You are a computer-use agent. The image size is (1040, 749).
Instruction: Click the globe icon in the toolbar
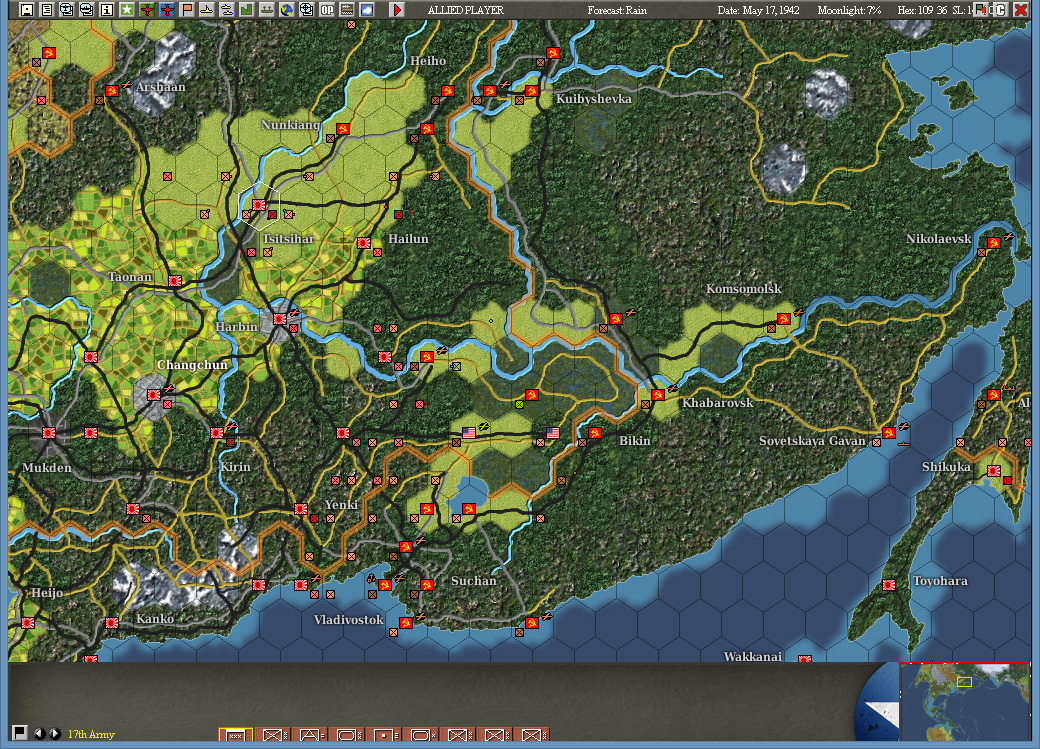pyautogui.click(x=287, y=9)
